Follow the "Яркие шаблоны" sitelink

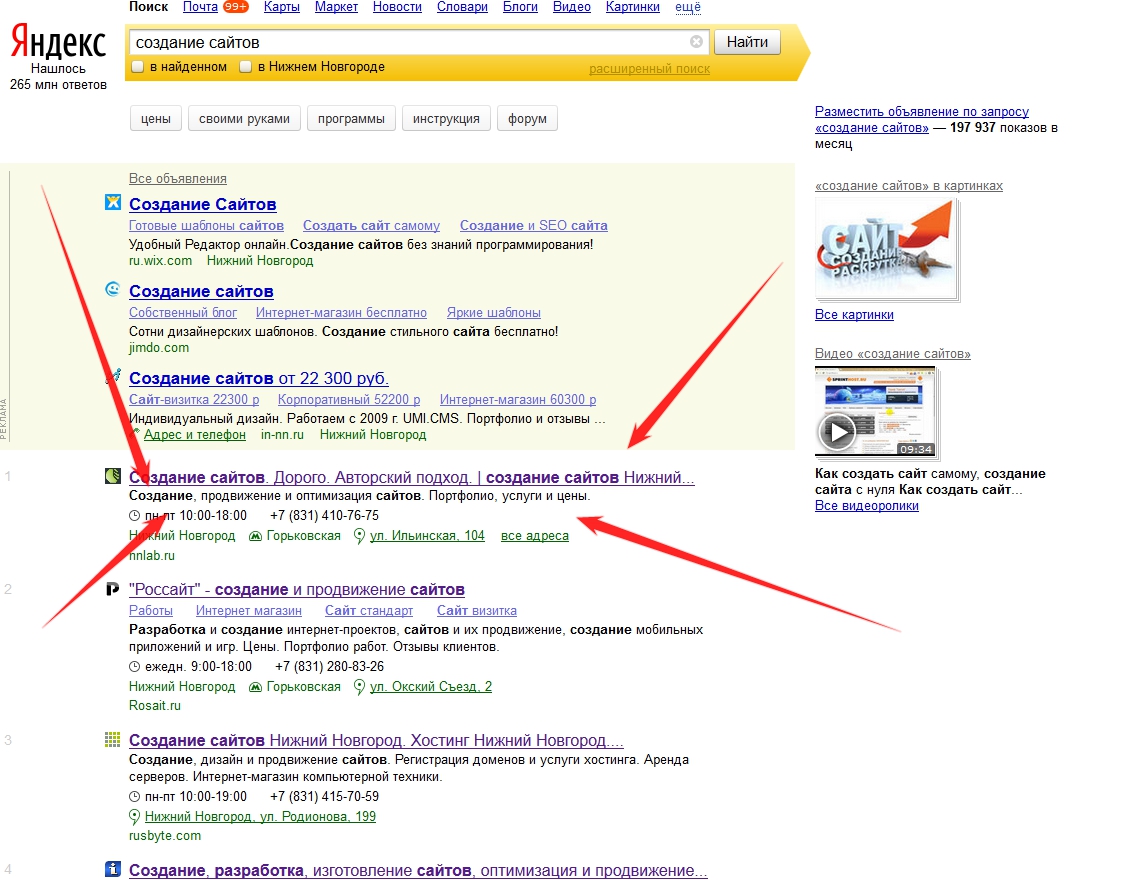[494, 313]
